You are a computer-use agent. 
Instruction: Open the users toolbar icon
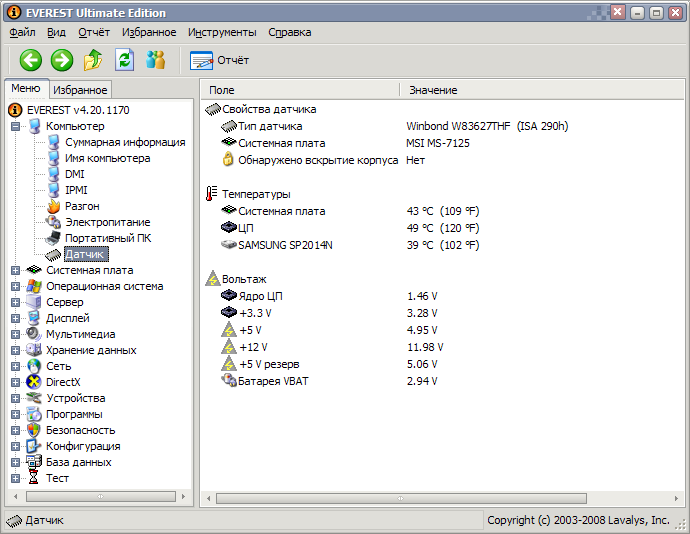(x=156, y=60)
